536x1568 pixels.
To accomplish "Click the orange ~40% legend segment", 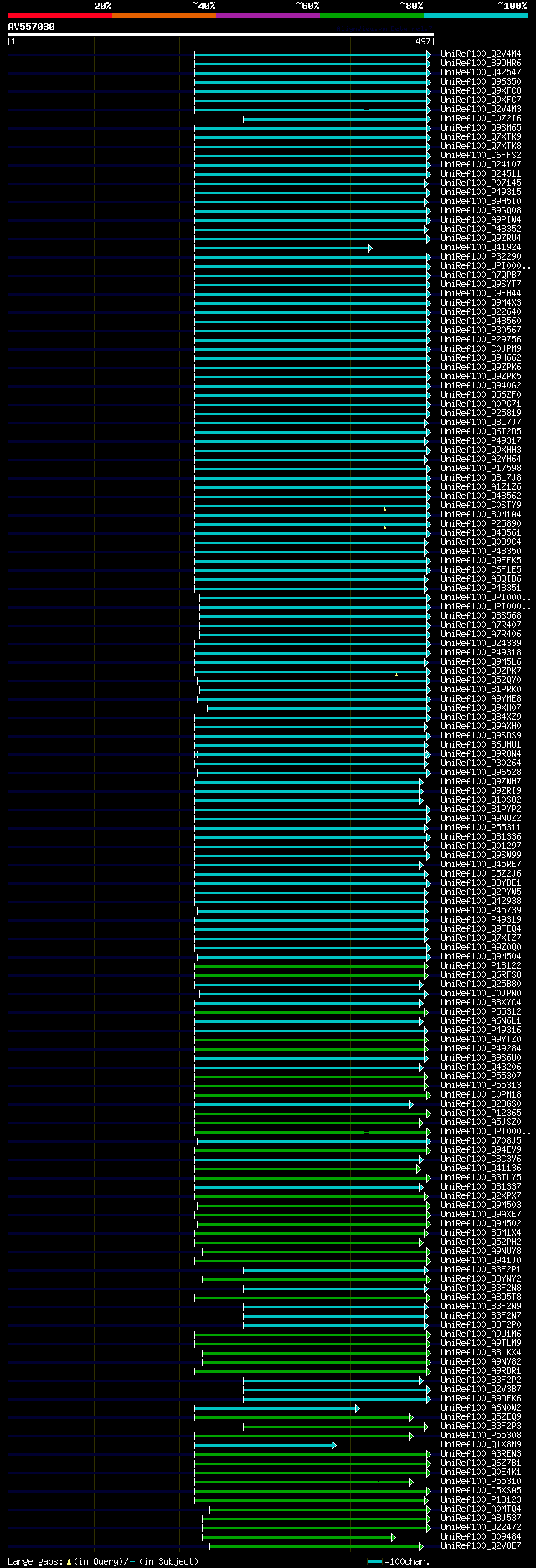I will point(163,15).
